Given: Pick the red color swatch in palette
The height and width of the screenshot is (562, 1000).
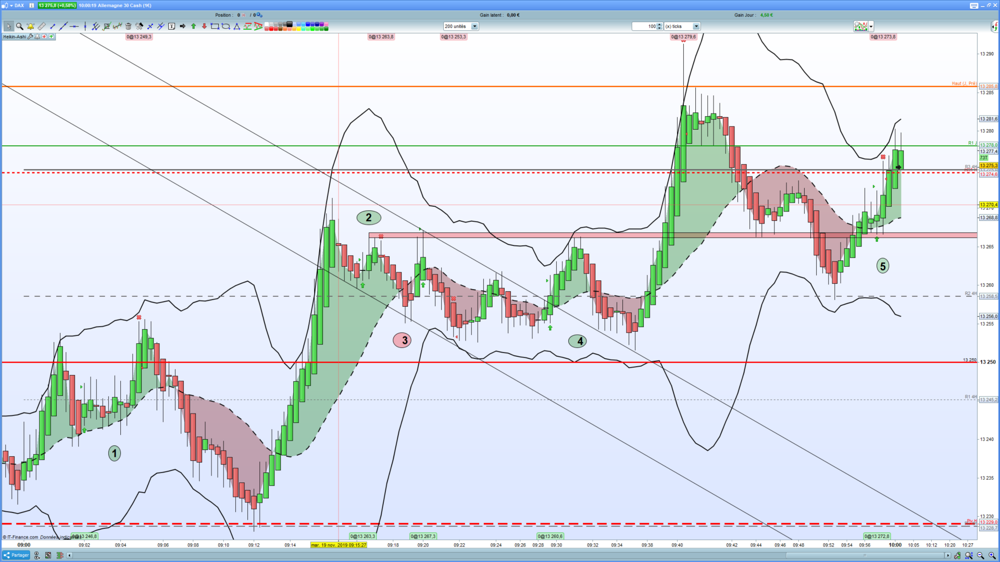Looking at the screenshot, I should [x=271, y=29].
